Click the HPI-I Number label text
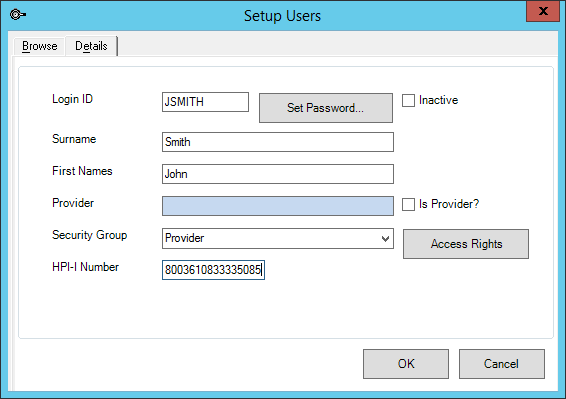566x399 pixels. click(x=86, y=267)
